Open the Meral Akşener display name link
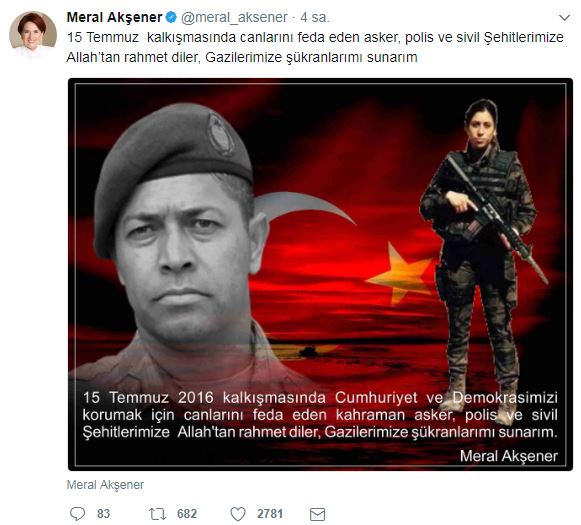The height and width of the screenshot is (525, 581). (114, 17)
